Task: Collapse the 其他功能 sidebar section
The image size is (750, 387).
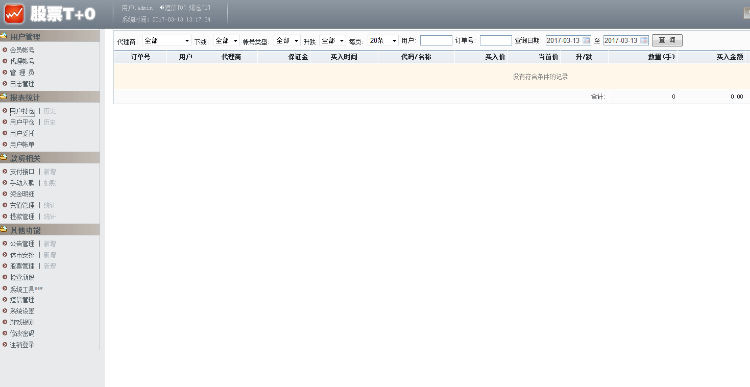Action: coord(50,230)
